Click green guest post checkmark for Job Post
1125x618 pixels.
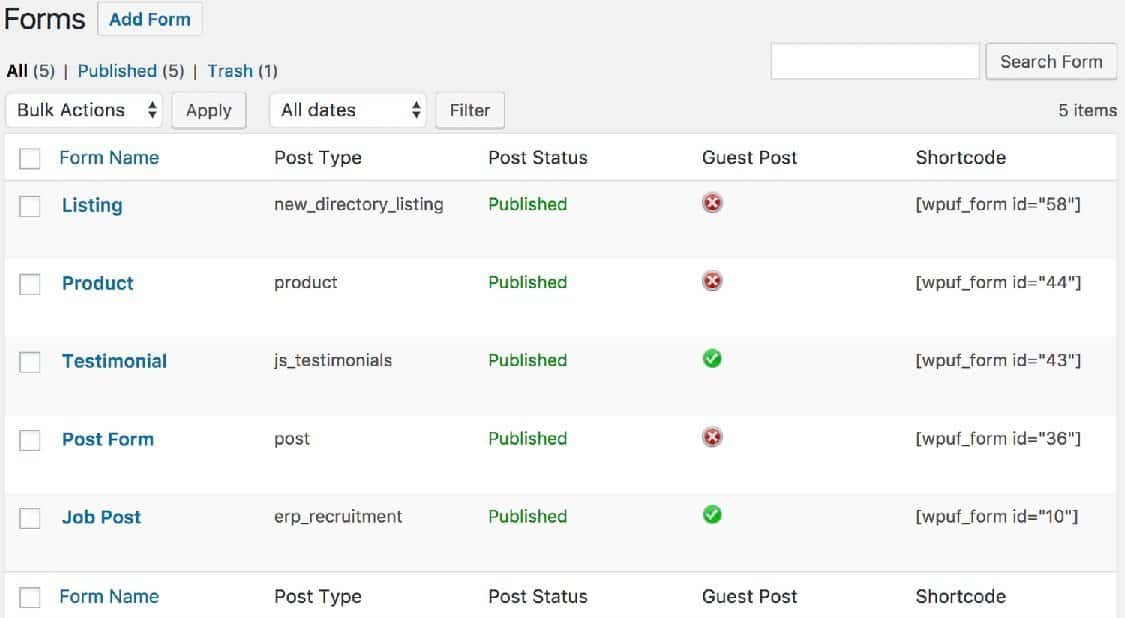[712, 515]
